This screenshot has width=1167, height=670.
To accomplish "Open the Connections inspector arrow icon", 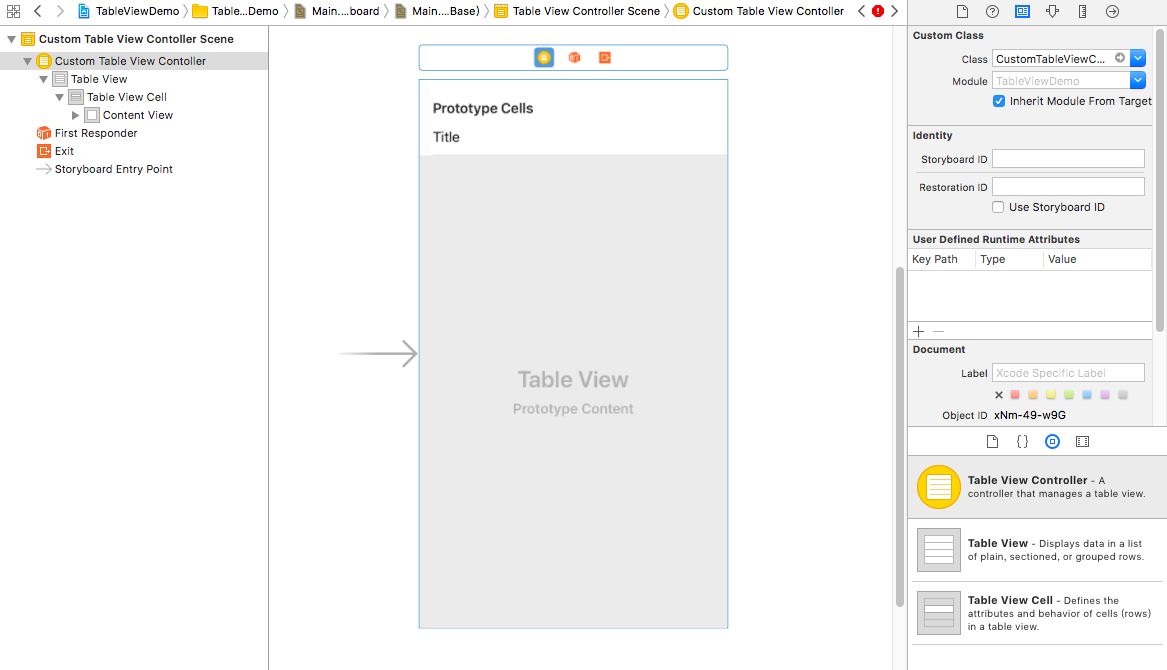I will pyautogui.click(x=1112, y=12).
